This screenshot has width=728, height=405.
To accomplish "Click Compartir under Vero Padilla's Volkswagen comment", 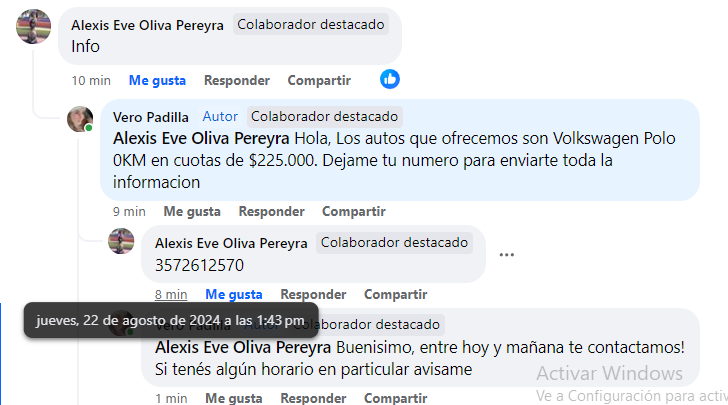I will (353, 211).
